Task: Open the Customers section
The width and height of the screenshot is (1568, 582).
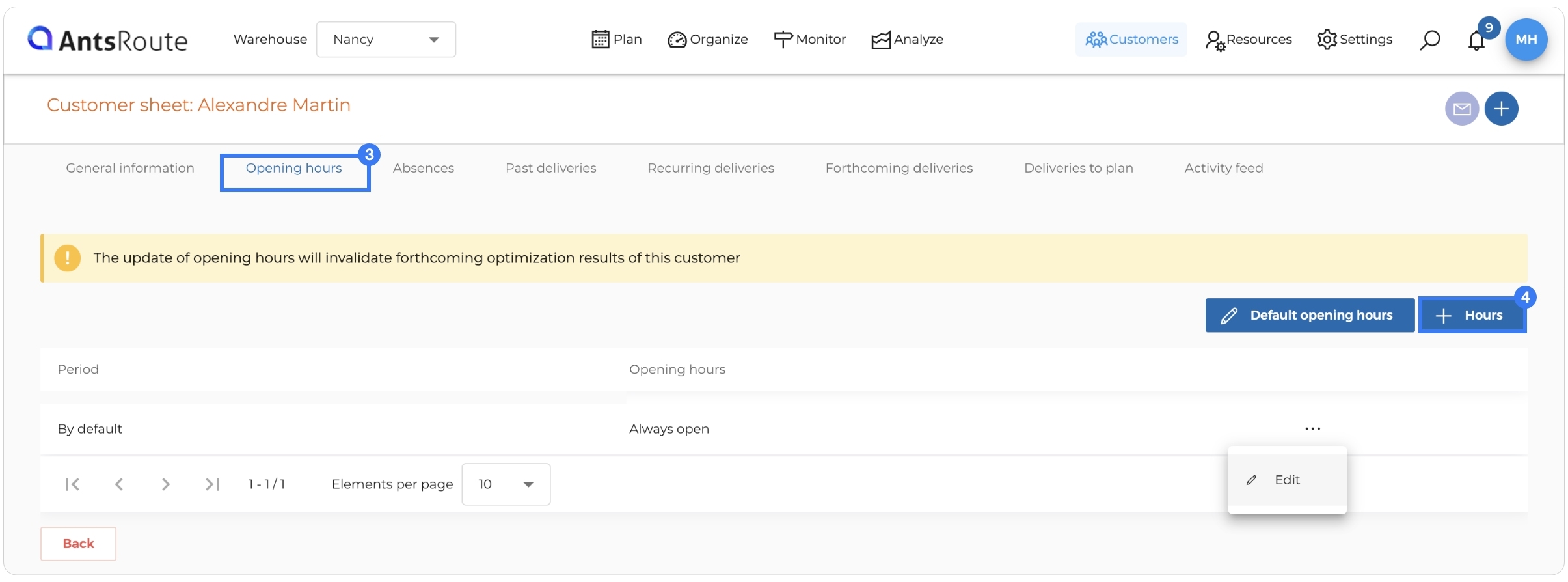Action: coord(1131,40)
